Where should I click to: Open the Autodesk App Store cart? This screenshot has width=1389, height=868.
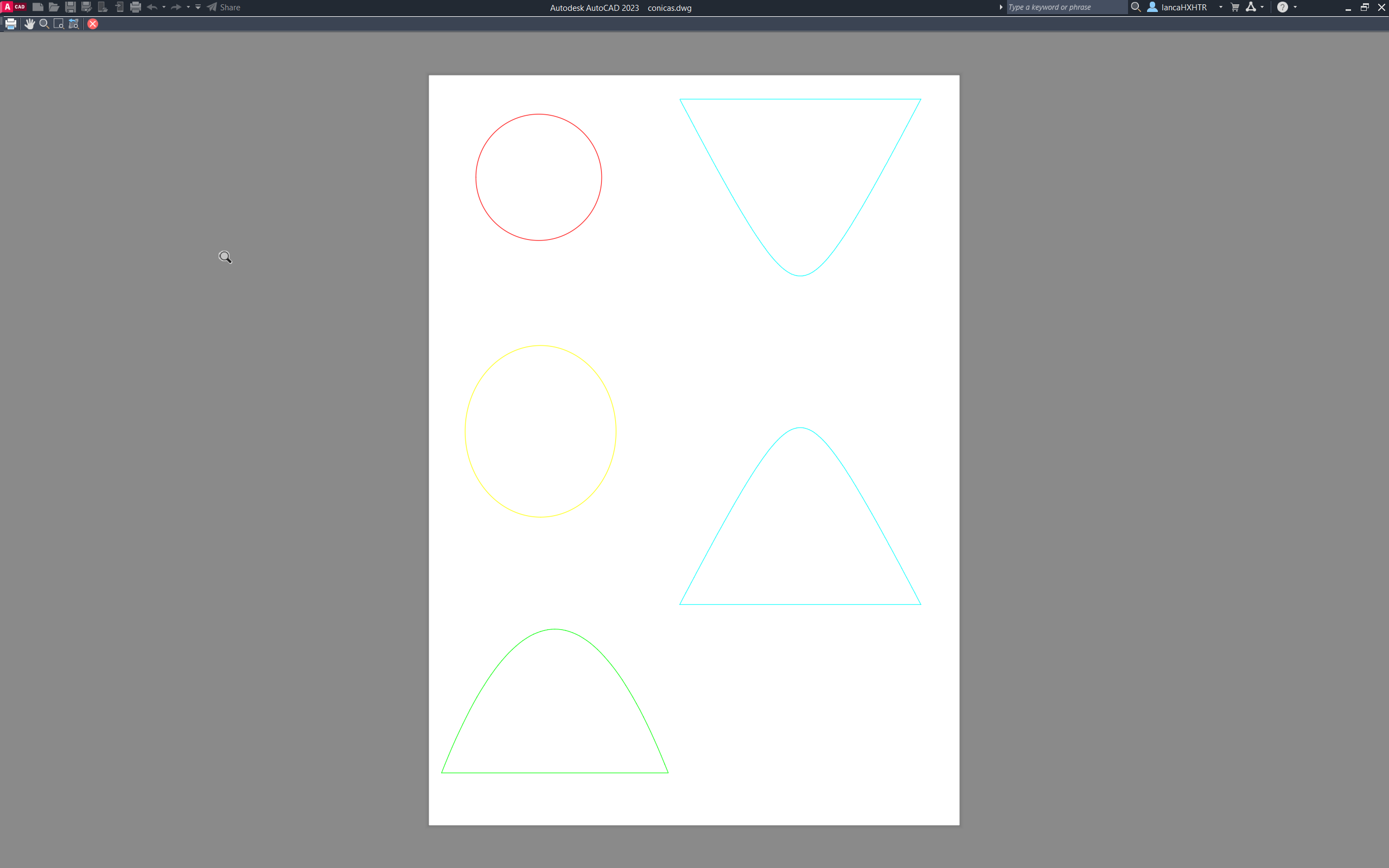(x=1235, y=7)
